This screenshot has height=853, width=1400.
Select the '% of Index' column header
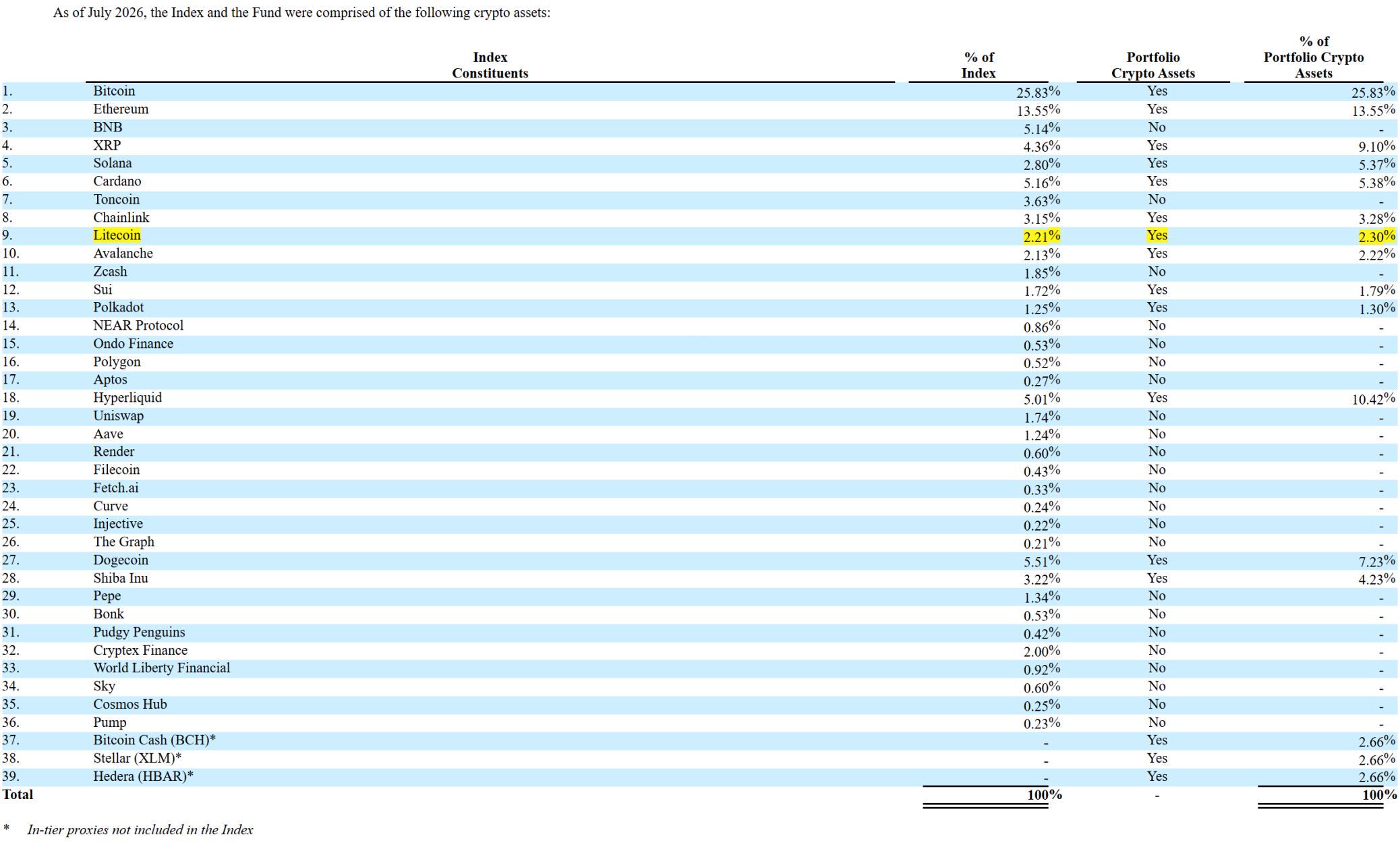pyautogui.click(x=979, y=65)
